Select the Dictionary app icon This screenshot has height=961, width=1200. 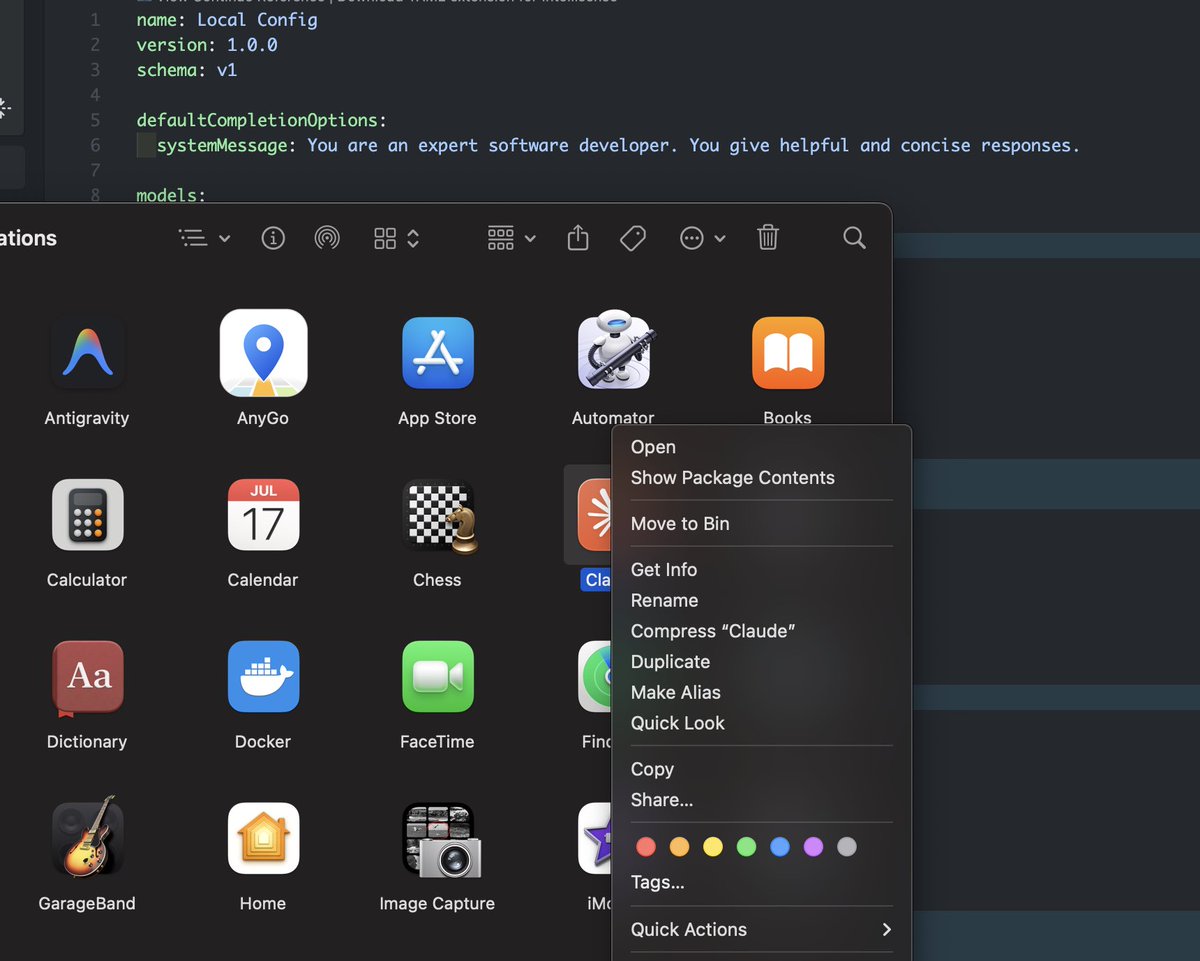tap(87, 678)
